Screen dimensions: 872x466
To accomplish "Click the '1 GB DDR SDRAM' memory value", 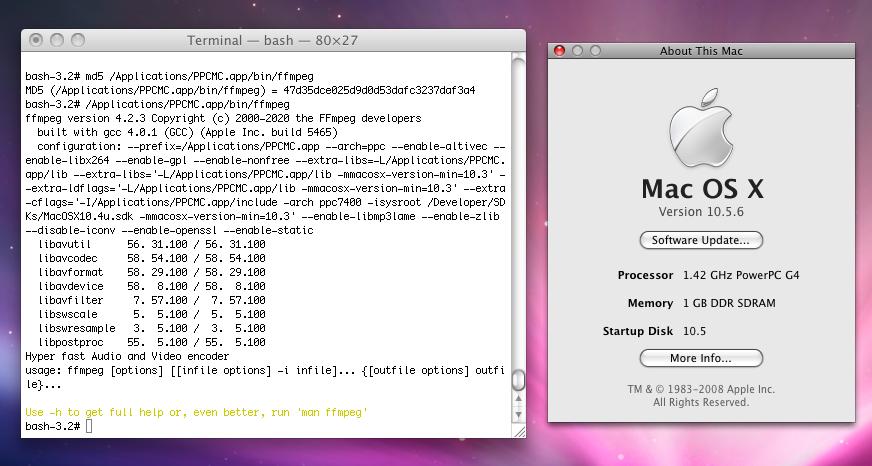I will click(x=729, y=303).
